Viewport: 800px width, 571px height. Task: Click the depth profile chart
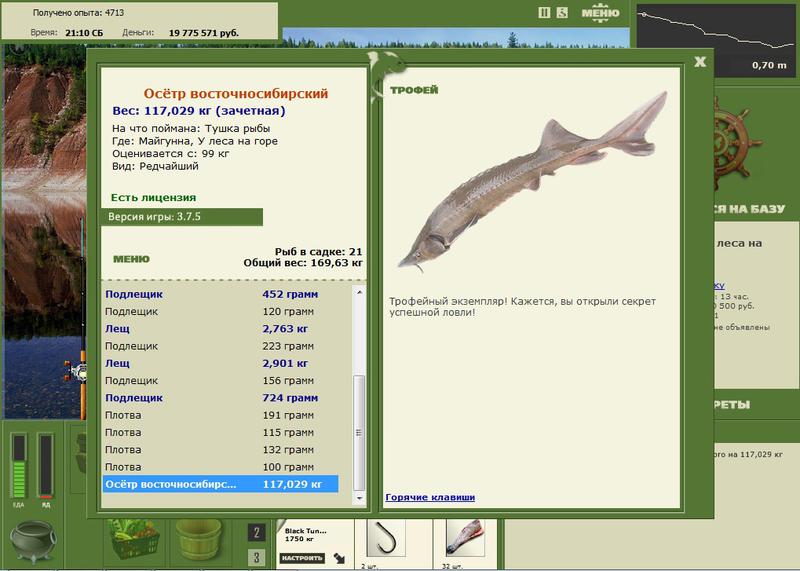716,40
